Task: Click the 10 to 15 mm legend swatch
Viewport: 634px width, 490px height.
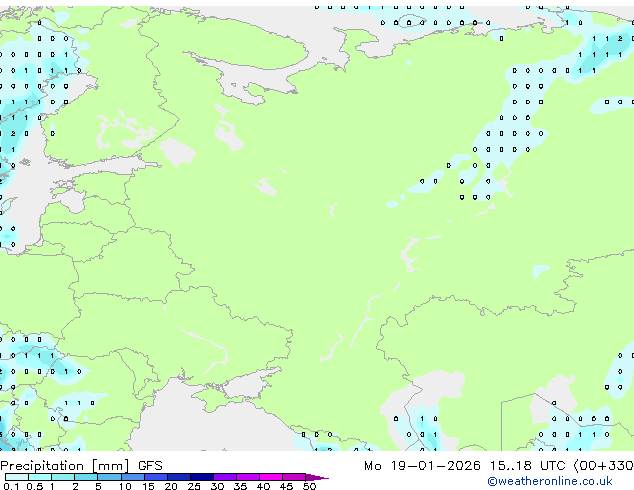Action: pos(132,477)
